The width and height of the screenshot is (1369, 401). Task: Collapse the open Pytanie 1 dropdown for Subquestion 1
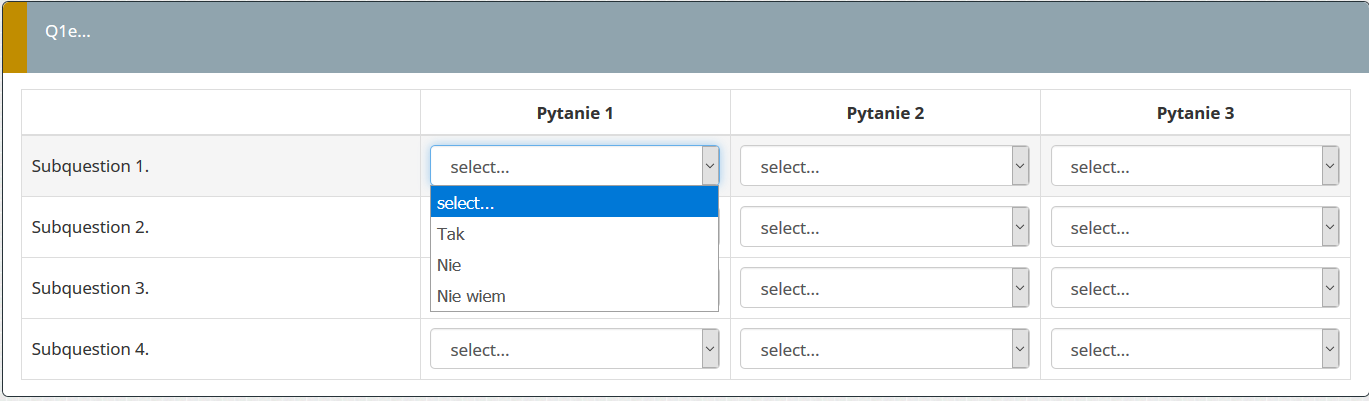574,166
